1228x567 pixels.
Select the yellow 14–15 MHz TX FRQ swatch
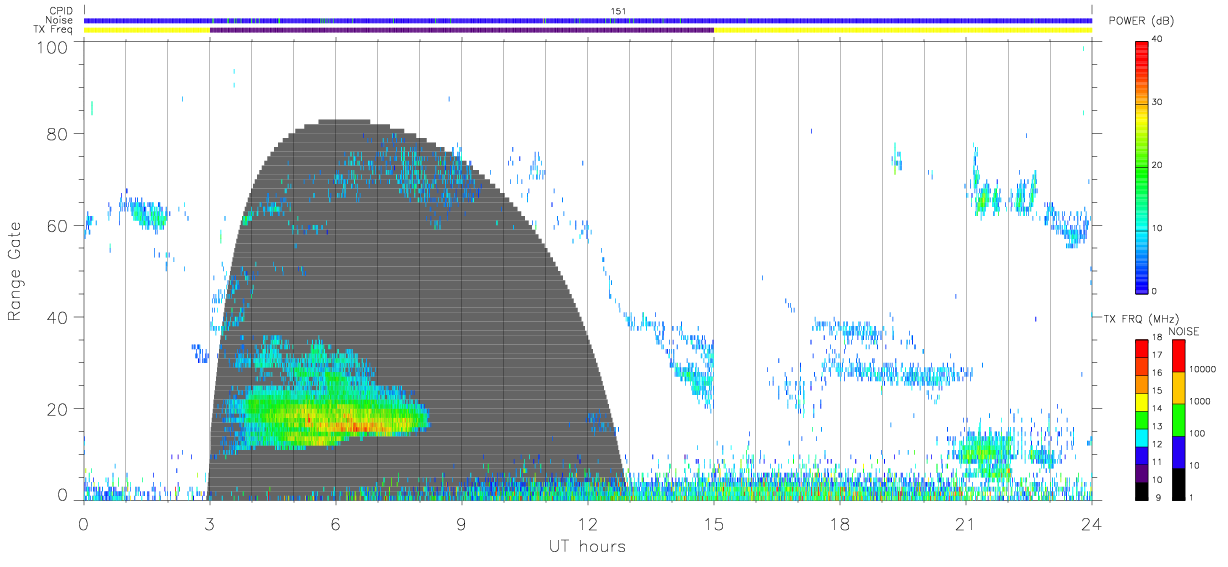(1141, 400)
